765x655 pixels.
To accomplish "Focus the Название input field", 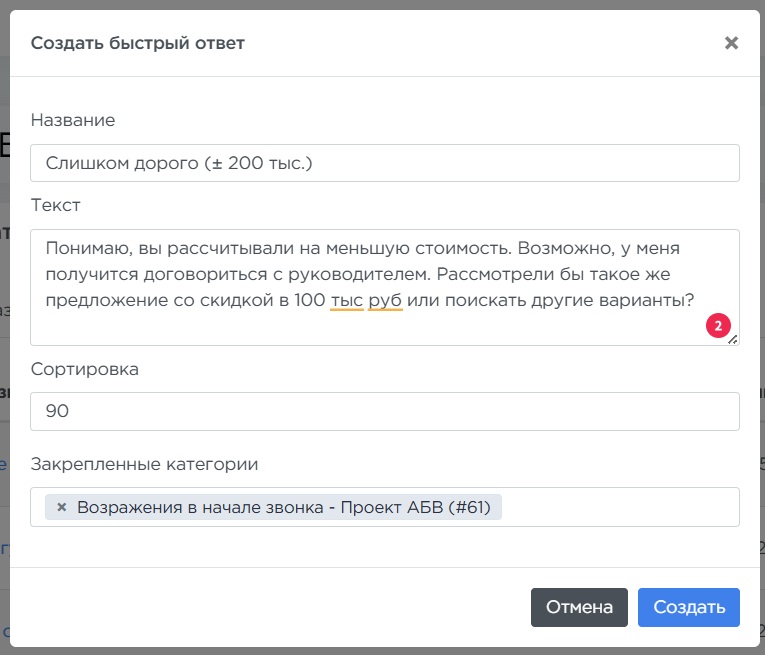I will [x=385, y=163].
